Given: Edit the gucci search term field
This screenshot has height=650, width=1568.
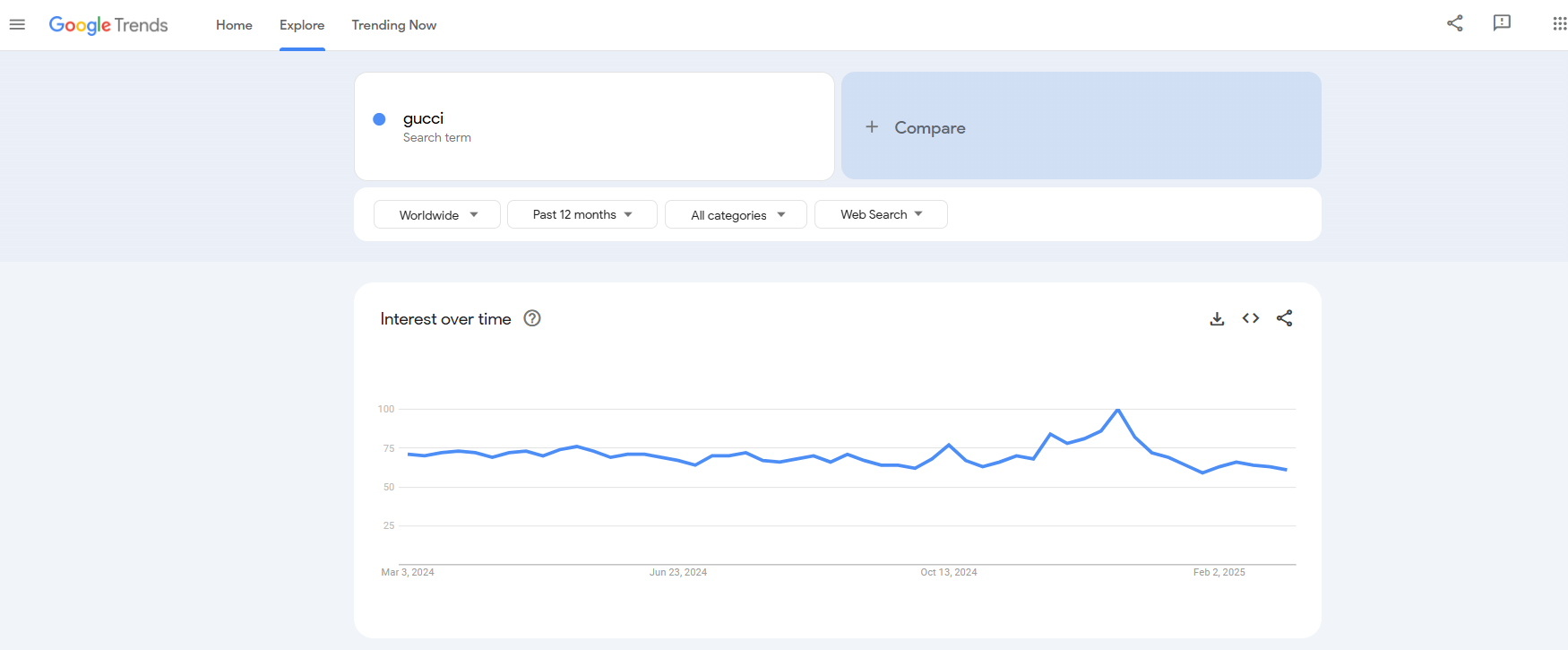Looking at the screenshot, I should click(594, 126).
